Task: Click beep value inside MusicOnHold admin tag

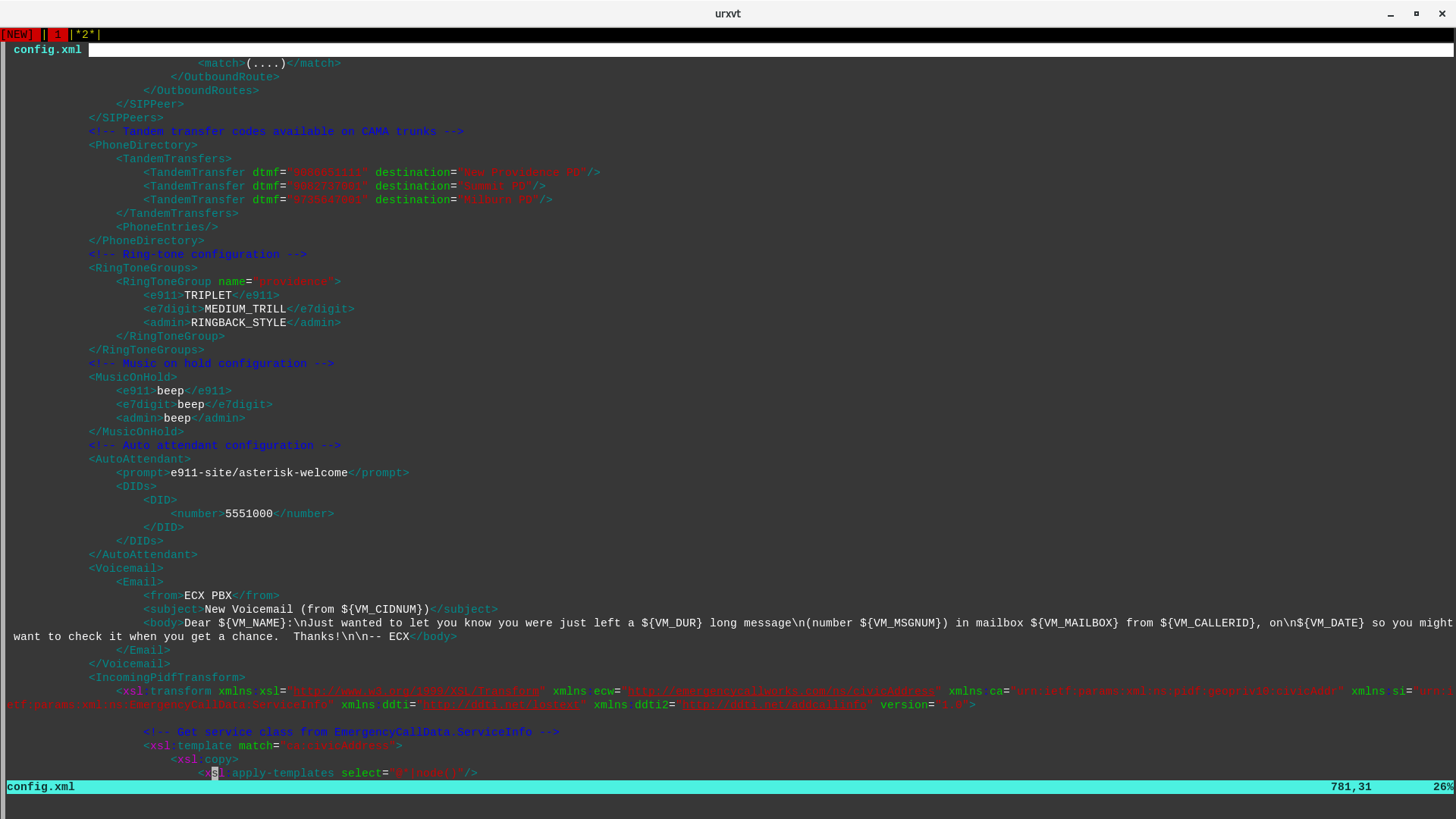Action: [177, 419]
